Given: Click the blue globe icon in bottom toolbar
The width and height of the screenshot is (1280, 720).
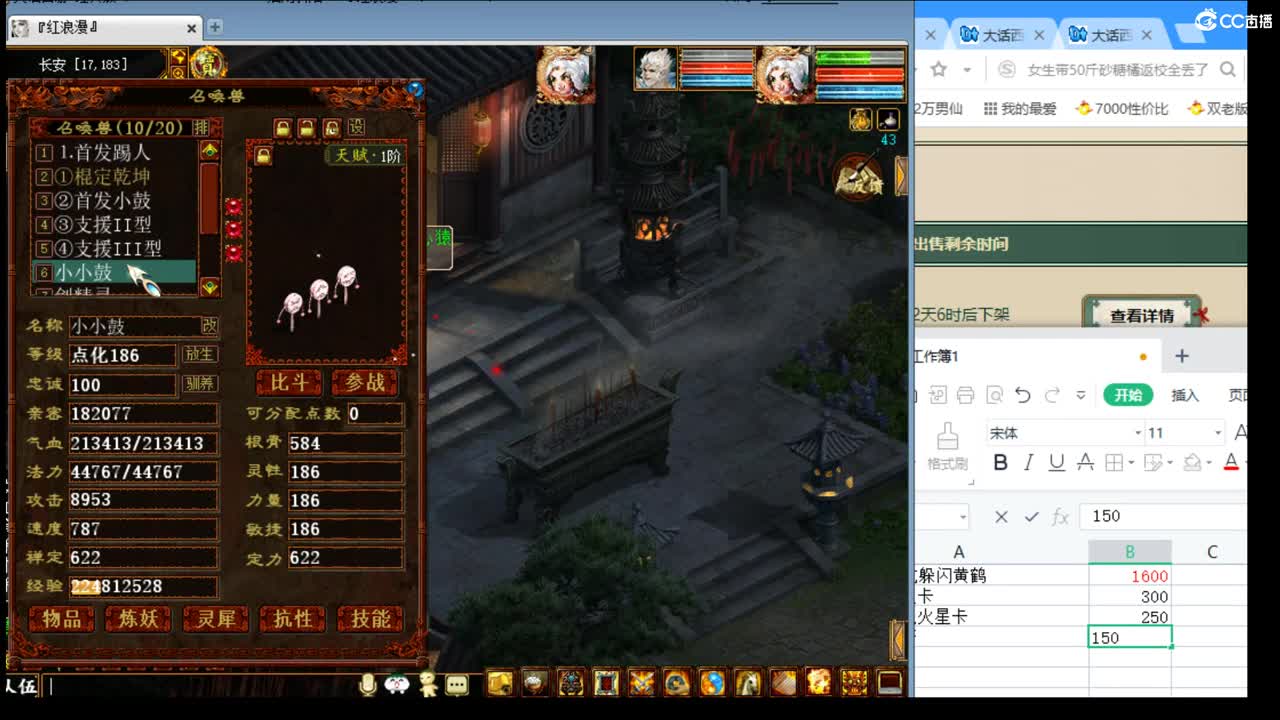Looking at the screenshot, I should (x=712, y=683).
